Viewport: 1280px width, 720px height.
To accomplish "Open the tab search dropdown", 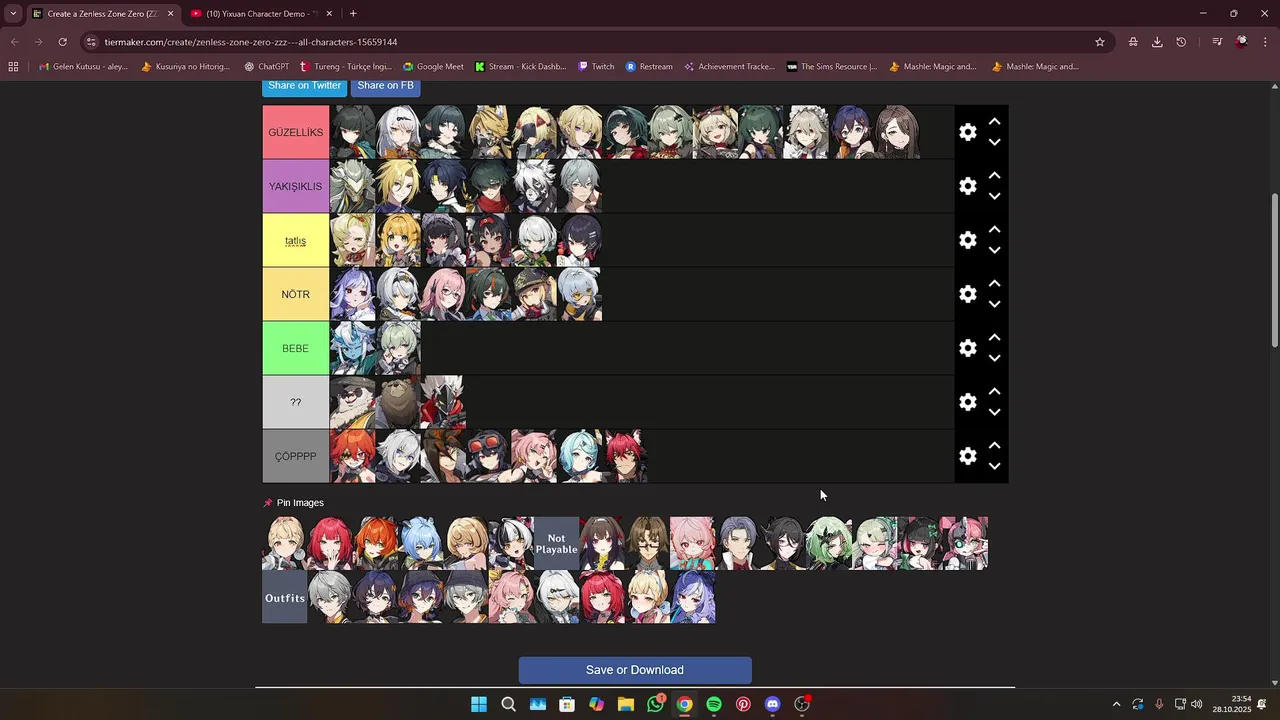I will point(13,14).
